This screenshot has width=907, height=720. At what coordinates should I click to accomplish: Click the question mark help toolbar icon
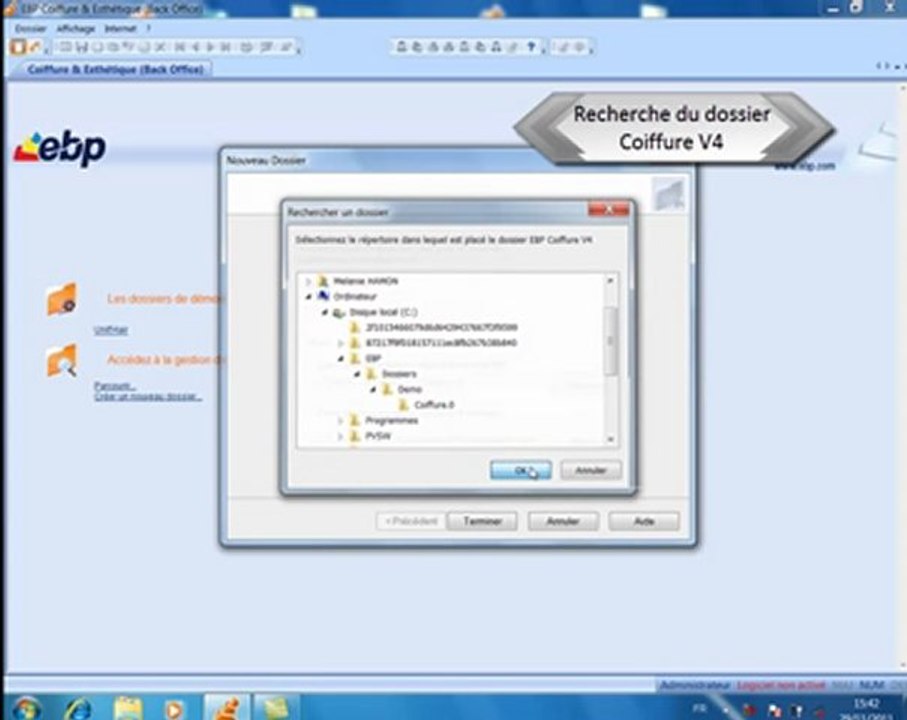coord(531,47)
